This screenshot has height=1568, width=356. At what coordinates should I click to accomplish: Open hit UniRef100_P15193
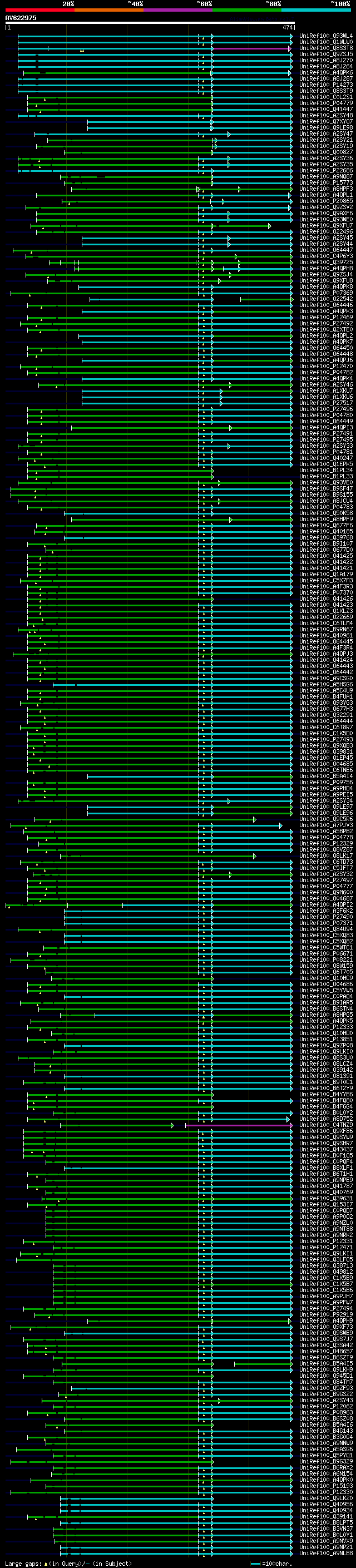point(326,1486)
